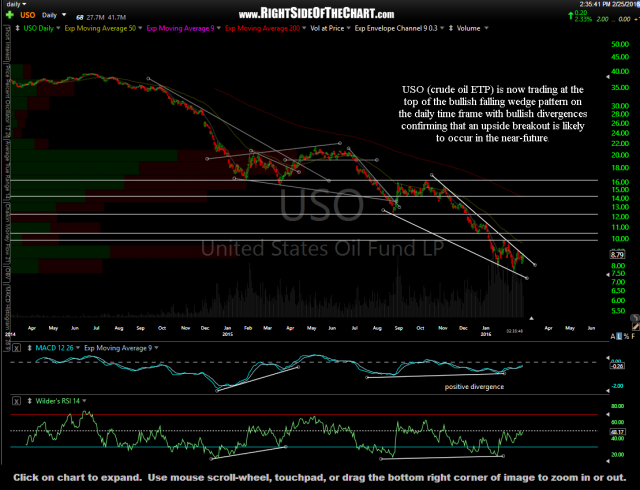Open the MACD 12 26 dropdown
Screen dimensions: 640x490
point(78,348)
